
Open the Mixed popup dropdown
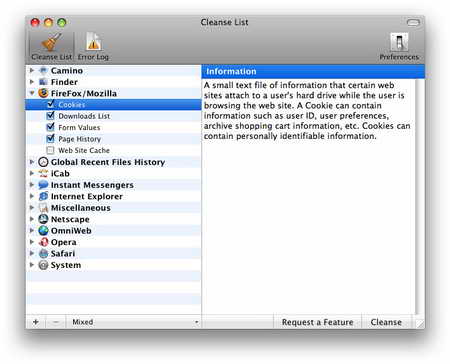pyautogui.click(x=133, y=322)
